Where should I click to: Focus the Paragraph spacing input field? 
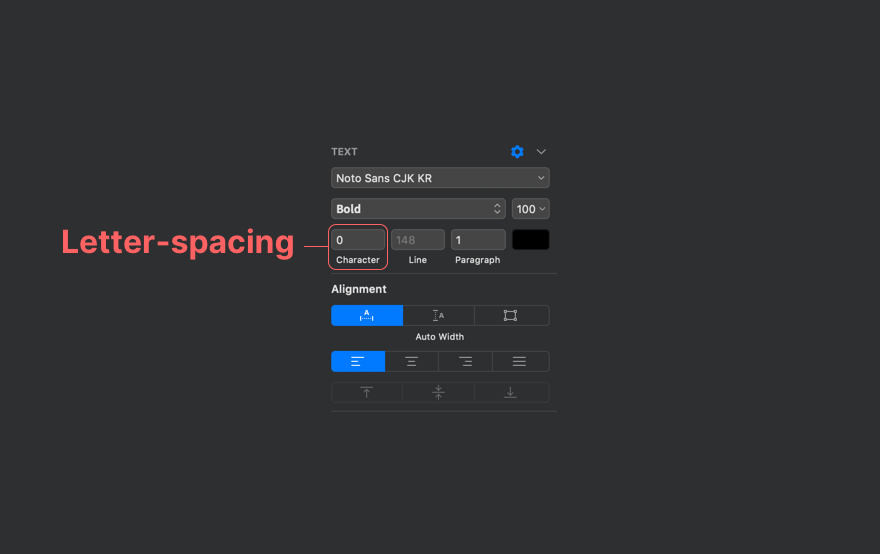(x=477, y=240)
